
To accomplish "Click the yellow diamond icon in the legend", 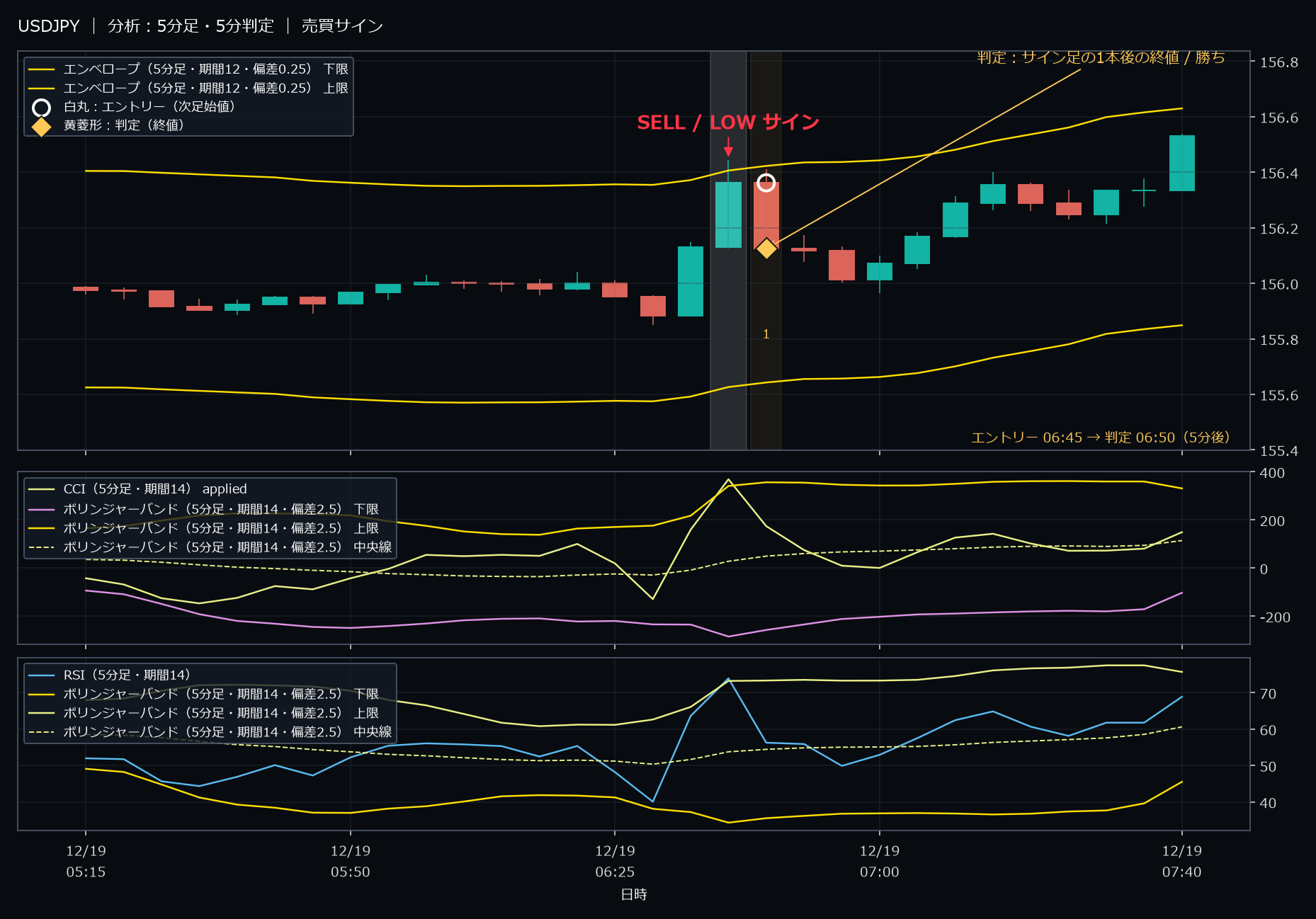I will 41,127.
